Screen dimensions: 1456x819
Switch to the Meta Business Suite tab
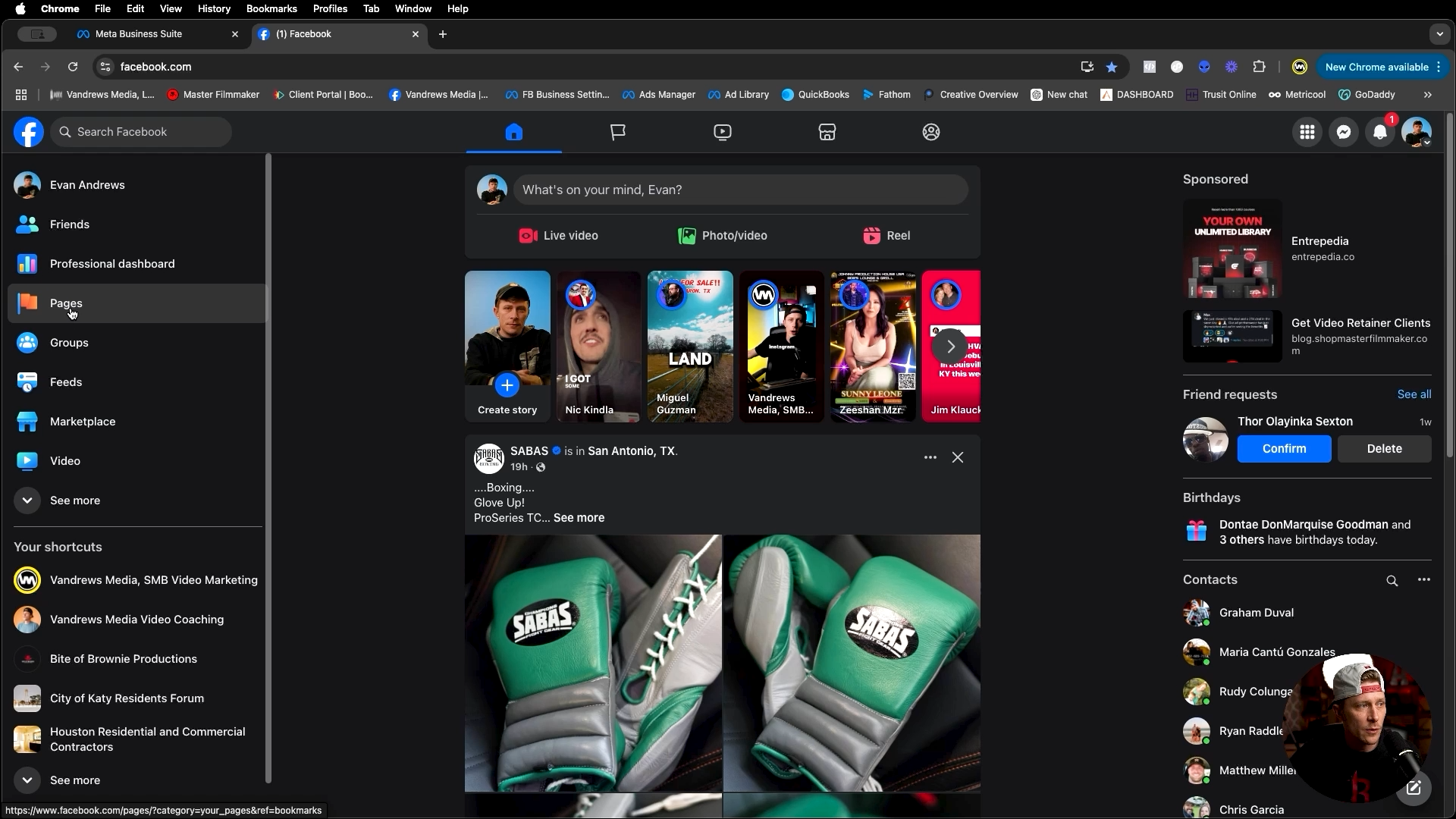(158, 34)
